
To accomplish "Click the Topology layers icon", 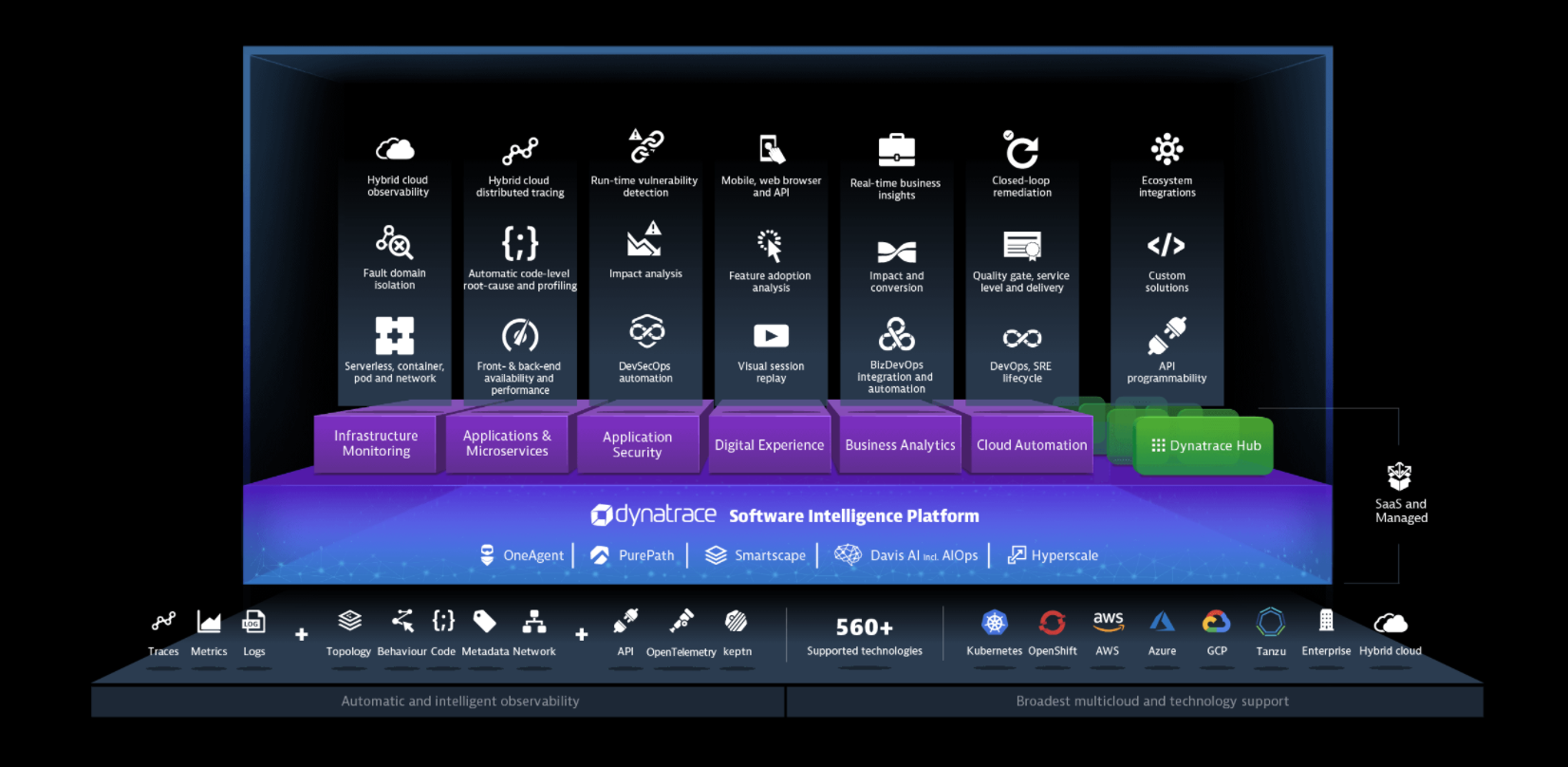I will 349,621.
